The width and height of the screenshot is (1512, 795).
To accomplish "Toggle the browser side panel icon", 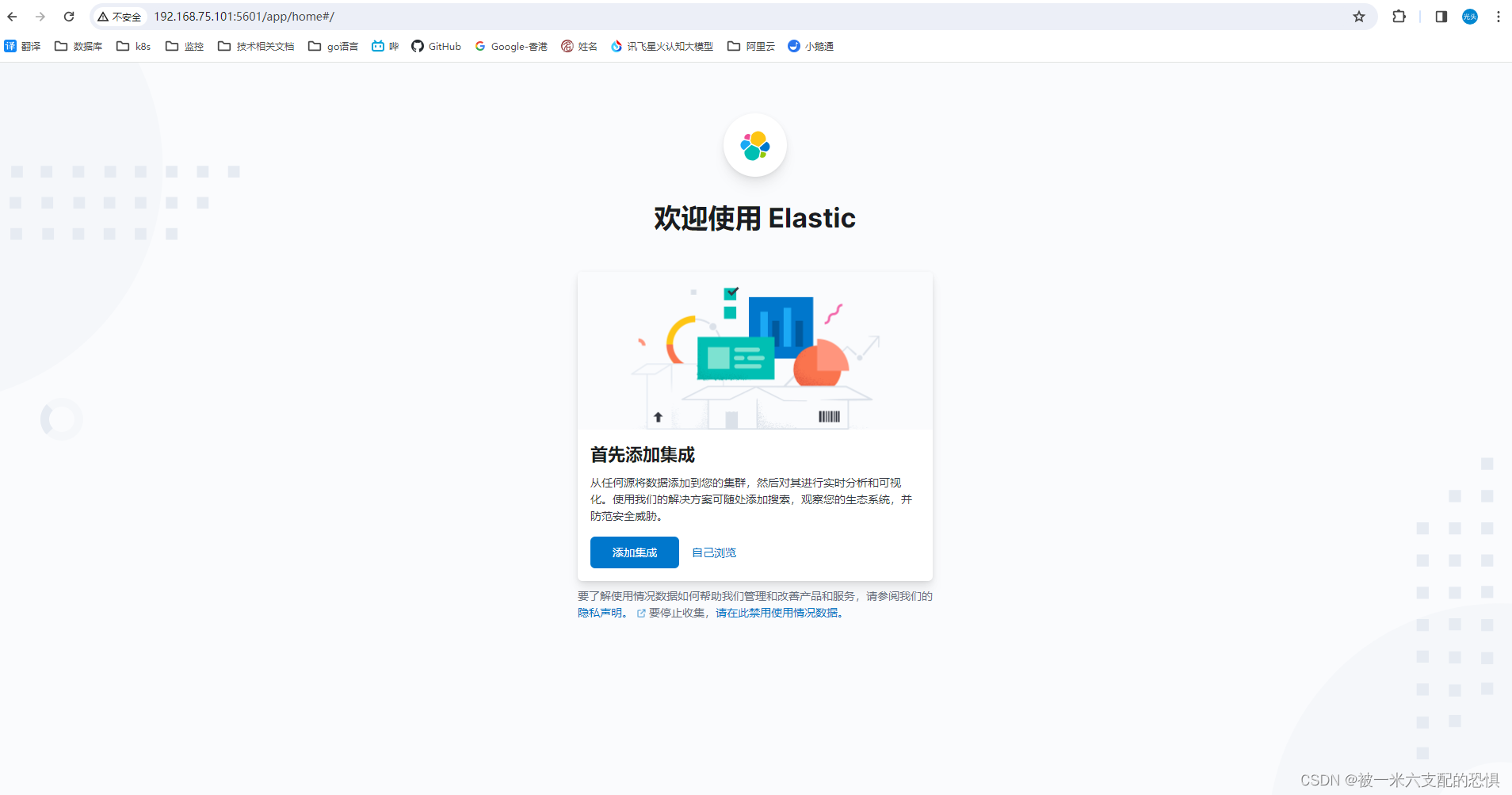I will click(x=1441, y=17).
